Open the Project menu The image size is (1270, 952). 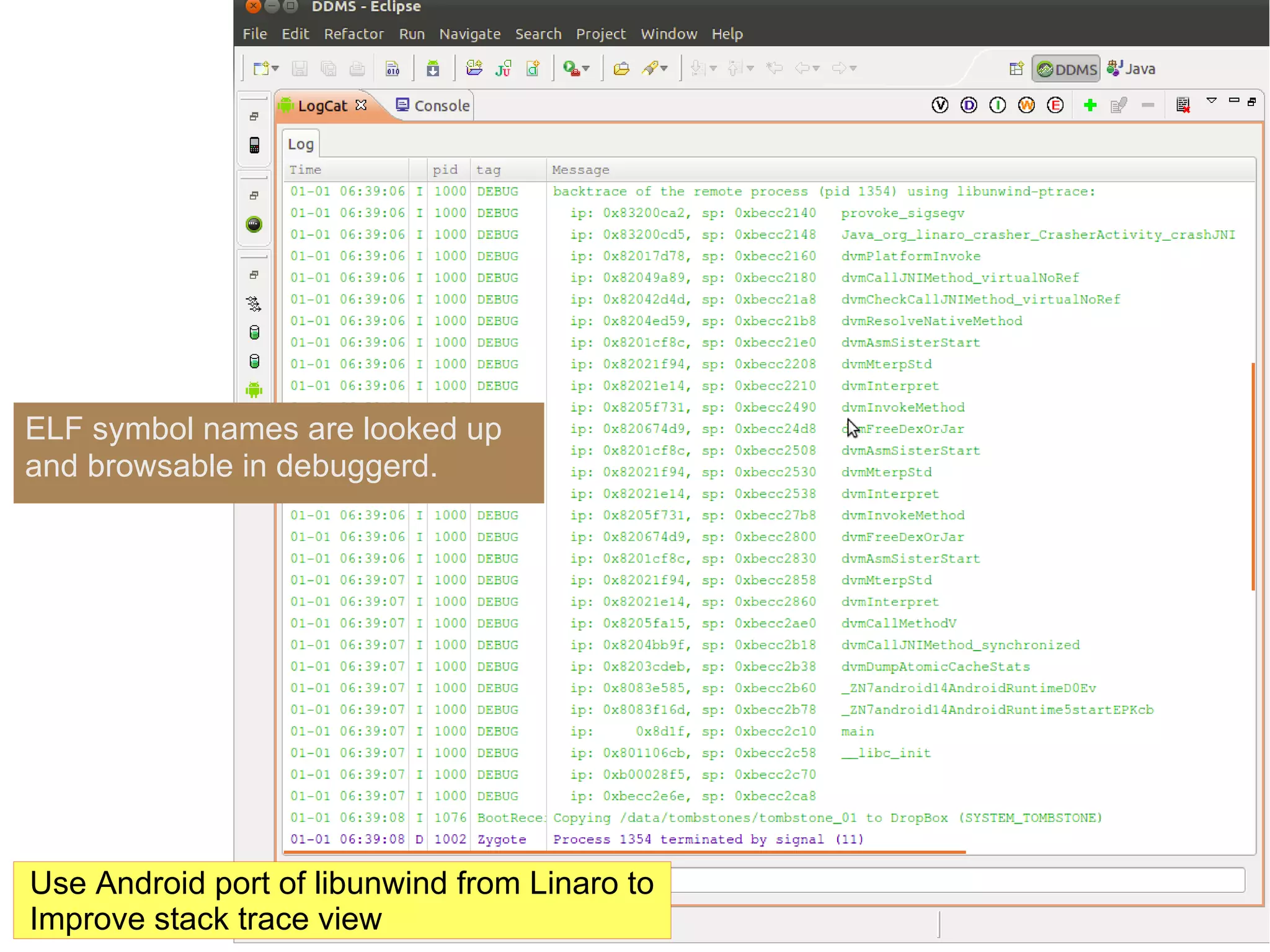click(x=601, y=34)
